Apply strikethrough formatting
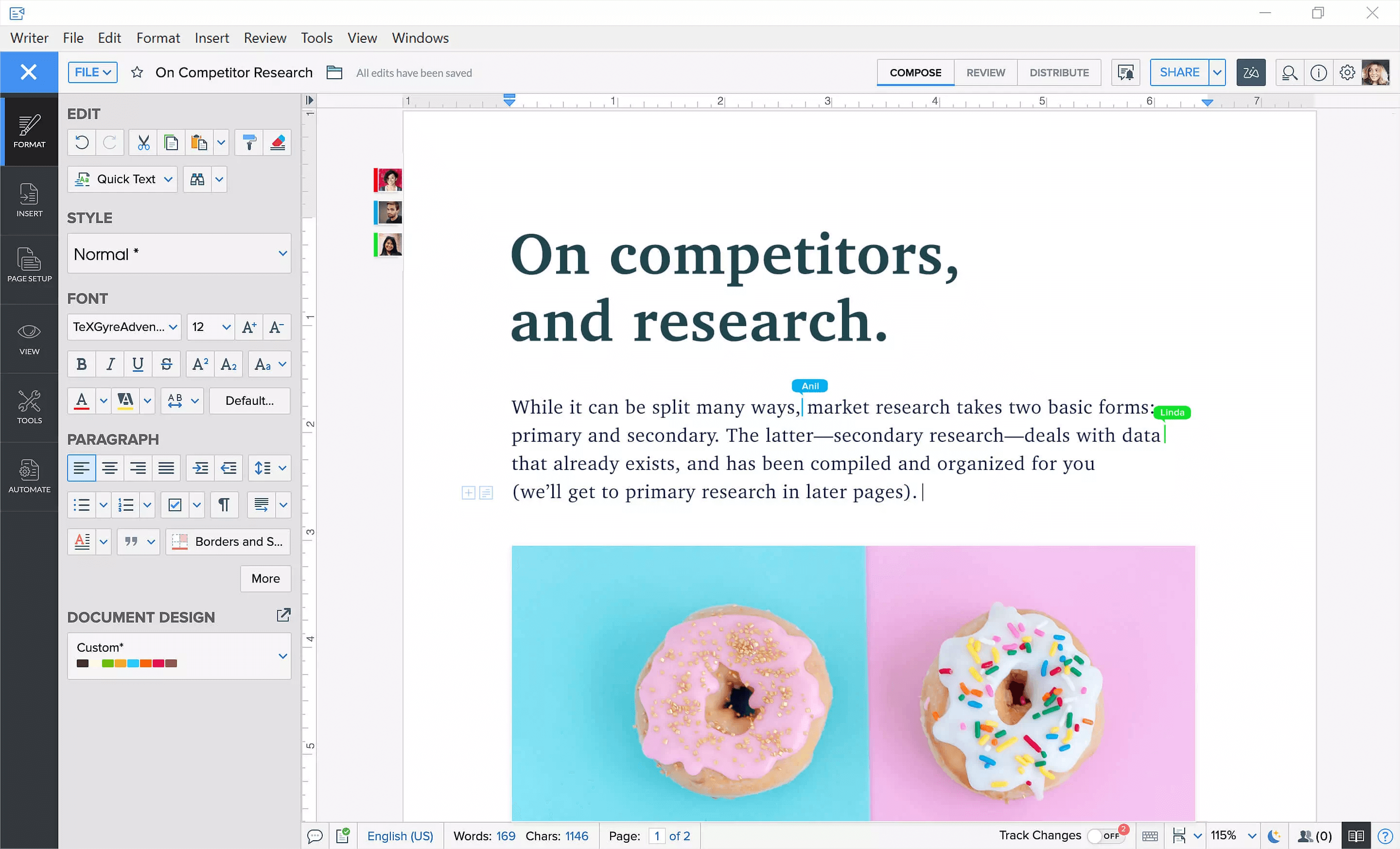 (x=166, y=364)
